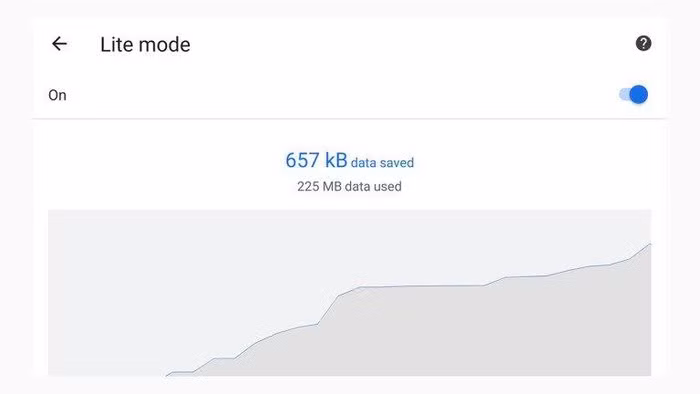Click the "225 MB data used" text

click(349, 186)
